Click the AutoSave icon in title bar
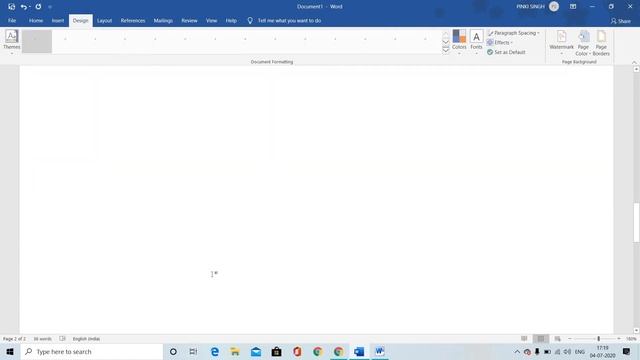 point(11,7)
